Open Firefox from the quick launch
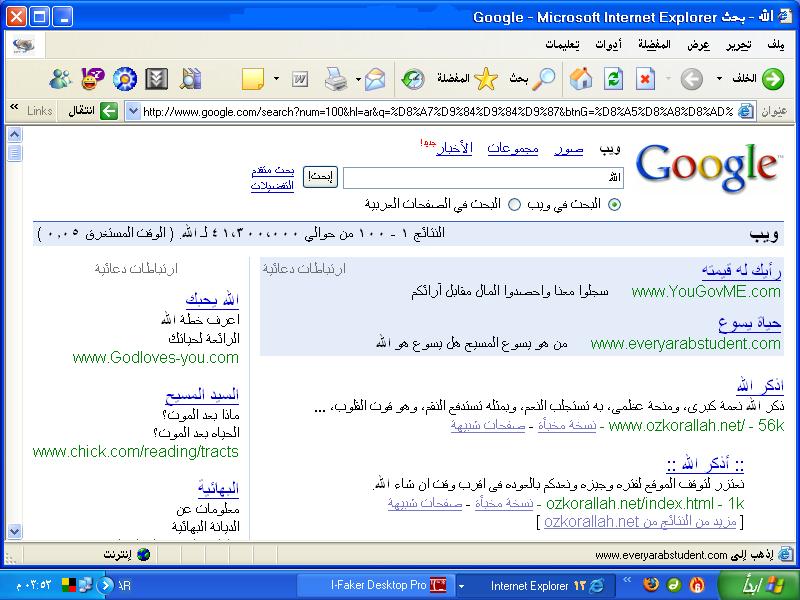Screen dimensions: 800x600 tap(651, 585)
